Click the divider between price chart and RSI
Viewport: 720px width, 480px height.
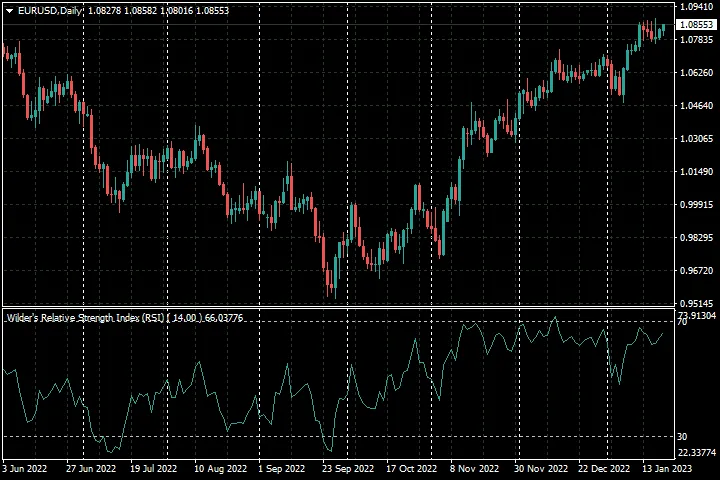340,308
